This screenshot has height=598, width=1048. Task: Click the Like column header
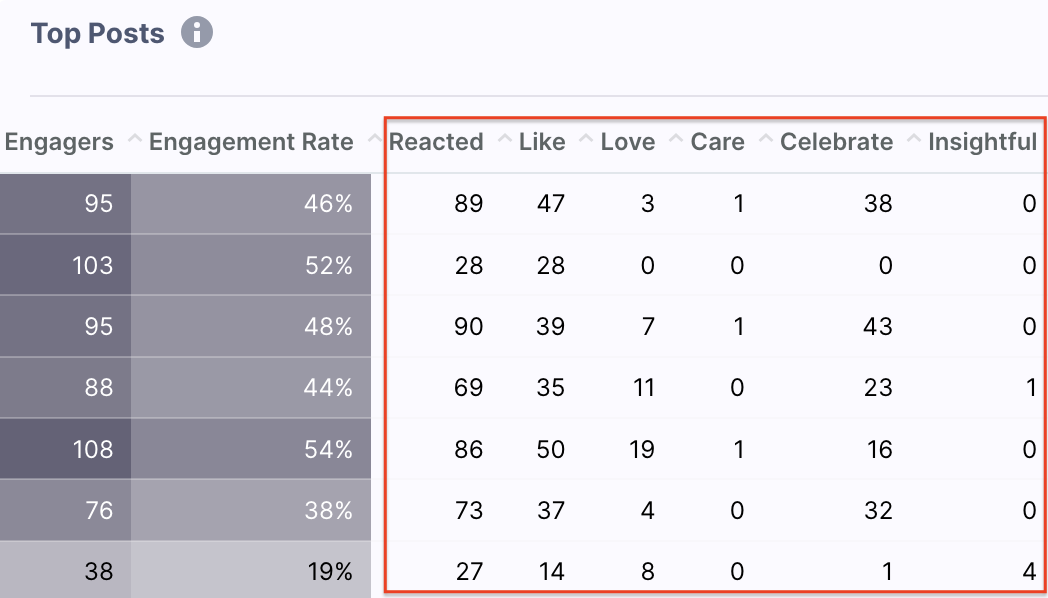click(542, 142)
